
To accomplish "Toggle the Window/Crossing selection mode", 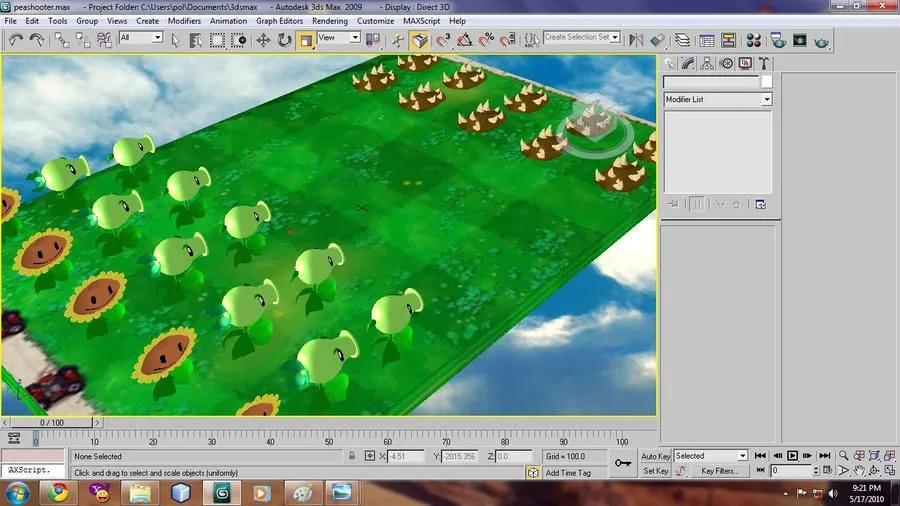I will (238, 40).
